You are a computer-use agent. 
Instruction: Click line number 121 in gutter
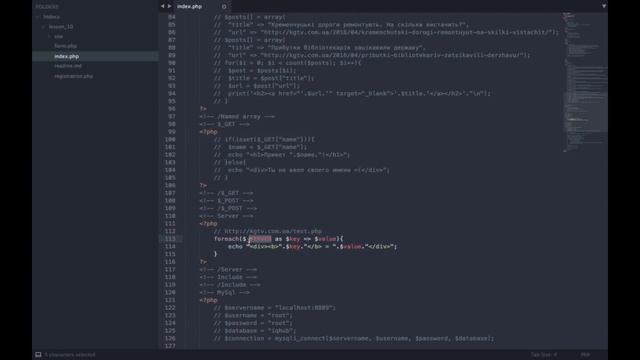pyautogui.click(x=170, y=300)
